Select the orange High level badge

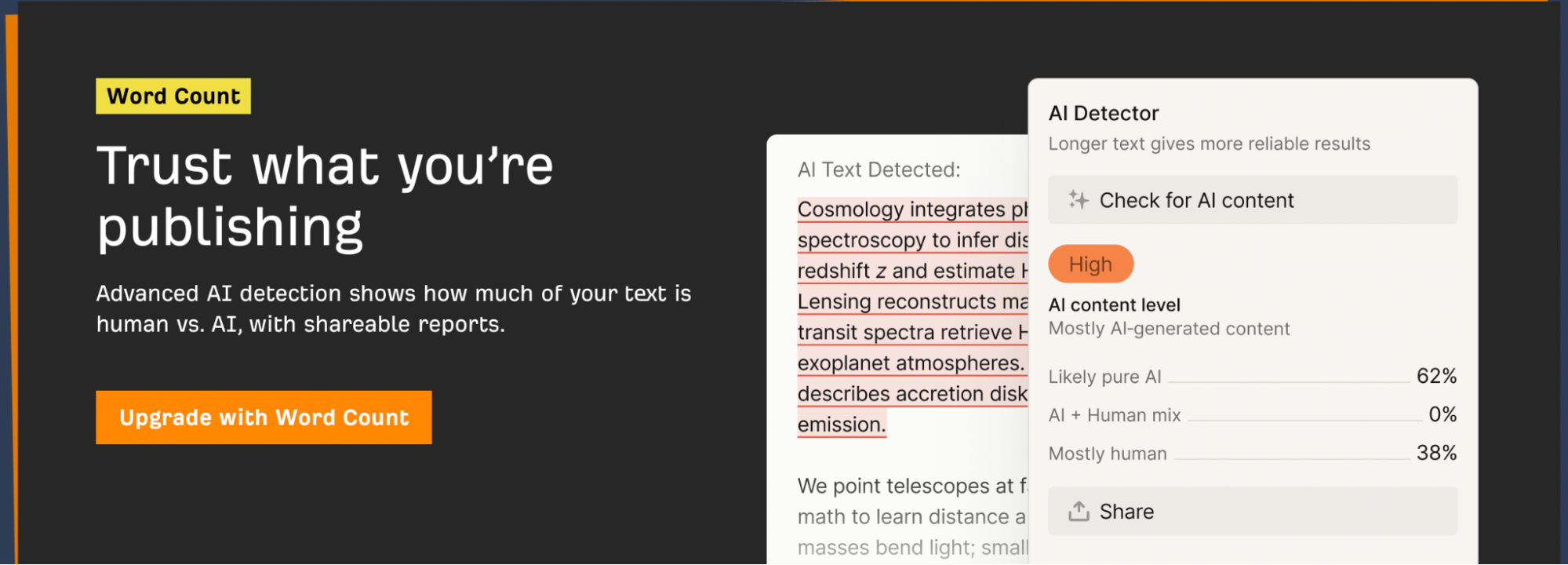click(1090, 264)
